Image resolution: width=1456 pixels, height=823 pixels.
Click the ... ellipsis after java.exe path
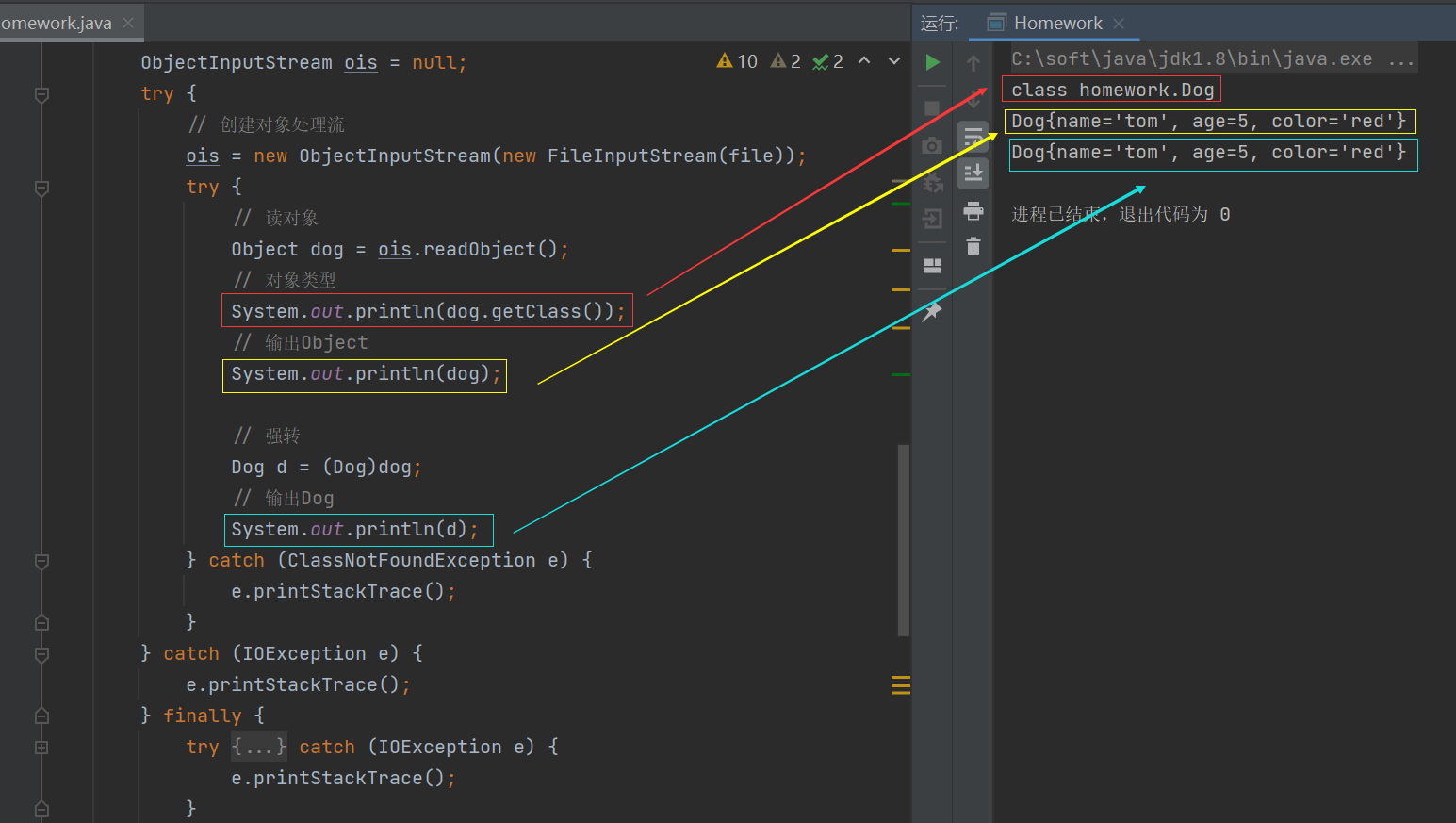click(1401, 59)
